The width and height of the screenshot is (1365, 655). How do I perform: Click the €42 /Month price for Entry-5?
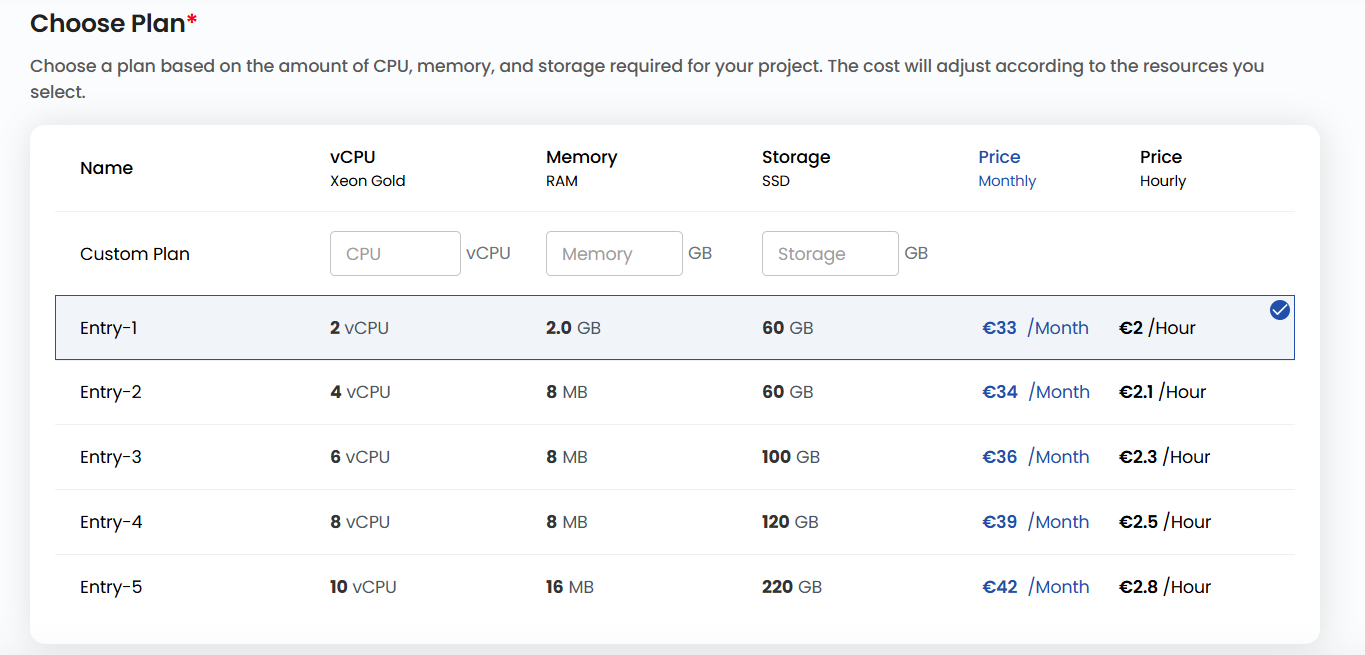1035,587
